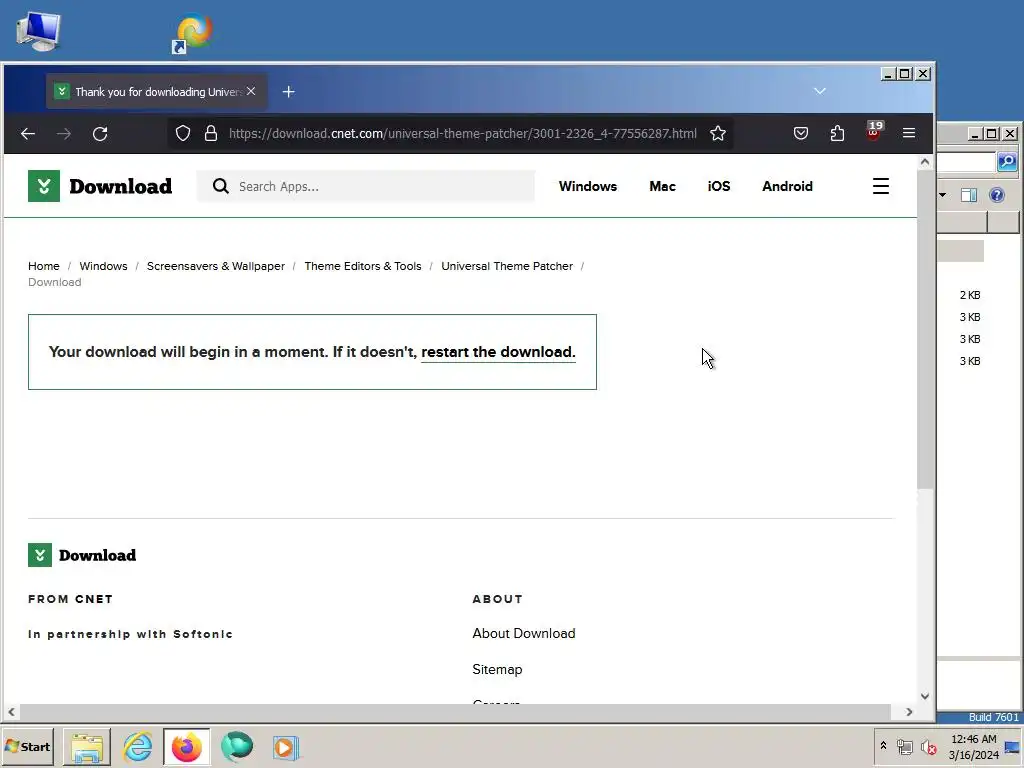Image resolution: width=1024 pixels, height=768 pixels.
Task: Click the help icon in background window
Action: [x=997, y=195]
